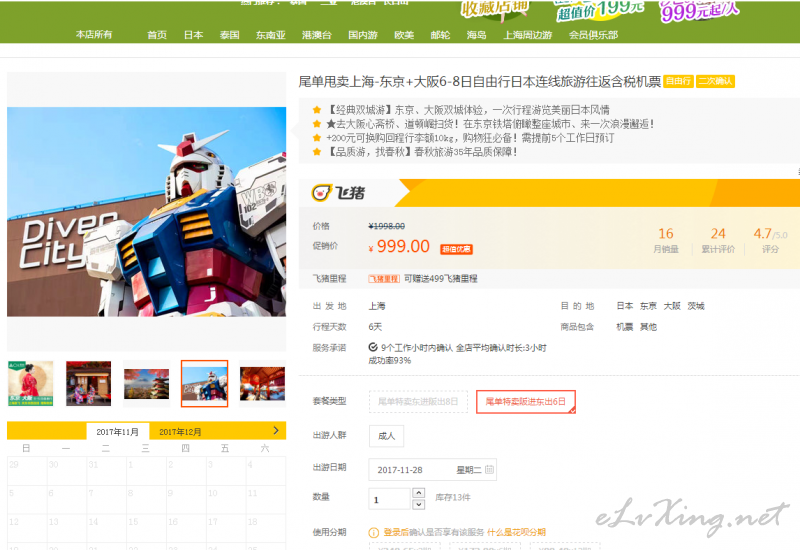Select the 成人 traveler option
Viewport: 800px width, 550px height.
(x=386, y=436)
